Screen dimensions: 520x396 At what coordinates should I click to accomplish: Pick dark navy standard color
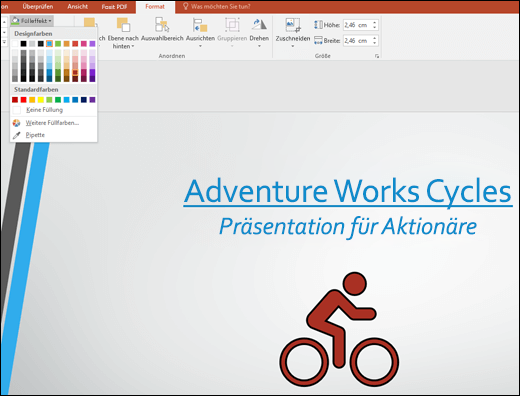(x=84, y=100)
